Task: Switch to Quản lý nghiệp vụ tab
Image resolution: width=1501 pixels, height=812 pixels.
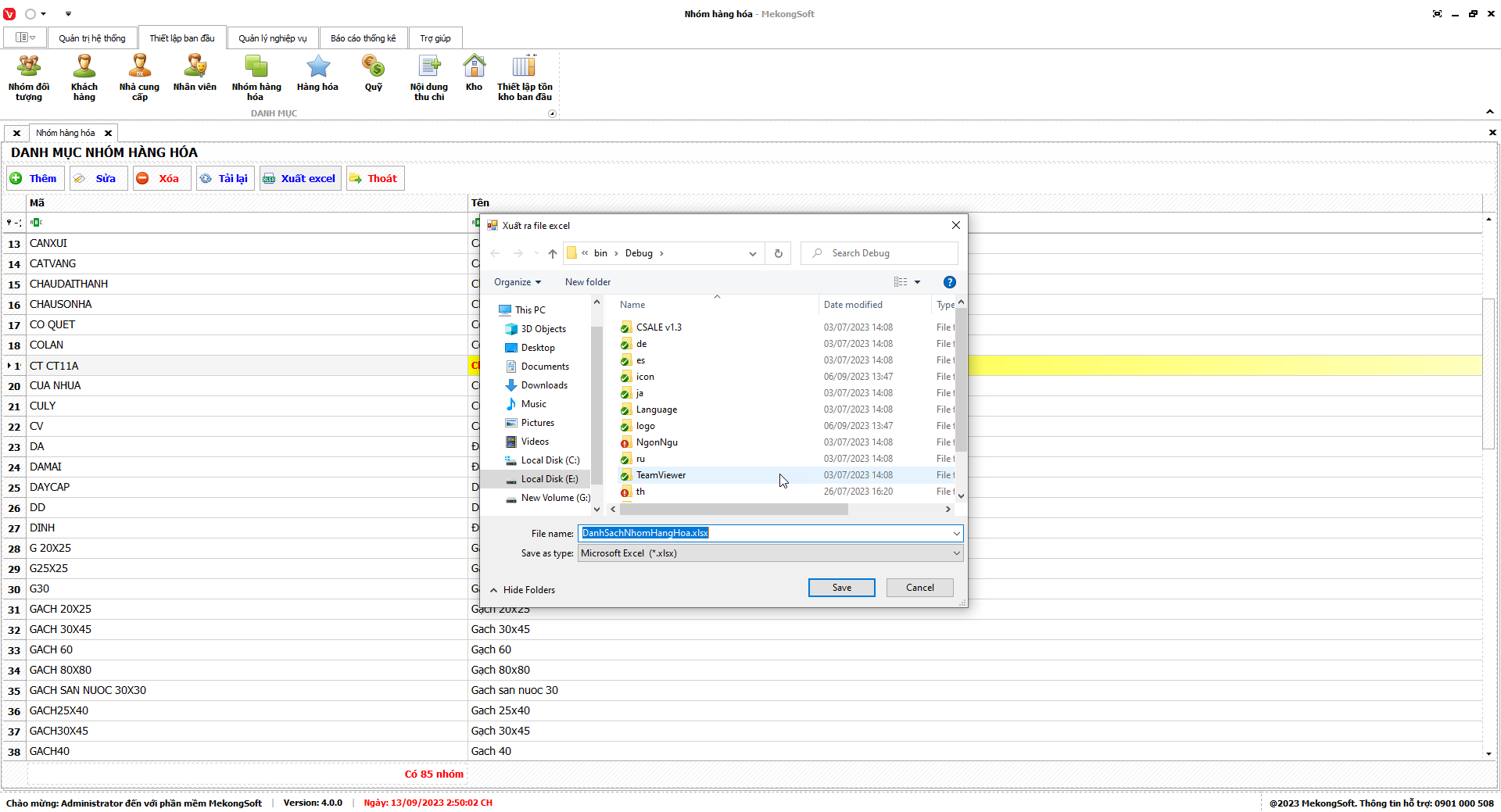Action: [x=273, y=38]
